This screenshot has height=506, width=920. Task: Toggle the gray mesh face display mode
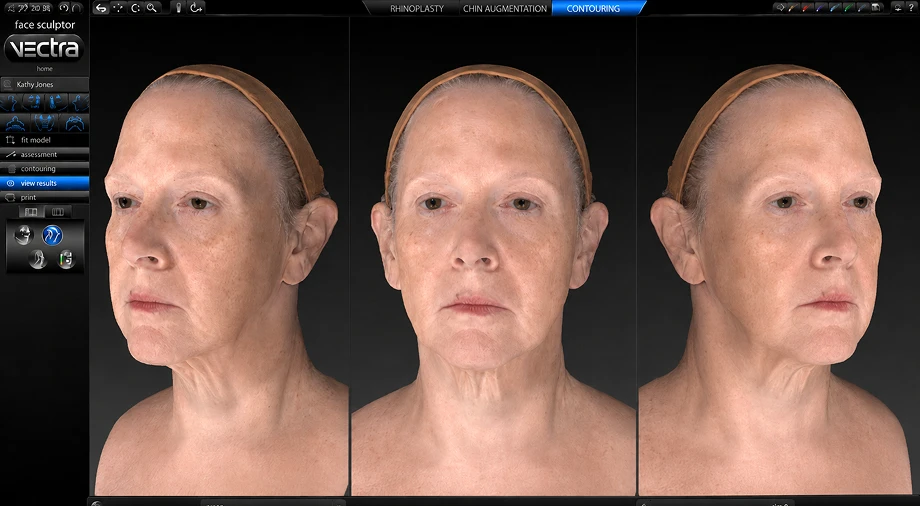(24, 235)
